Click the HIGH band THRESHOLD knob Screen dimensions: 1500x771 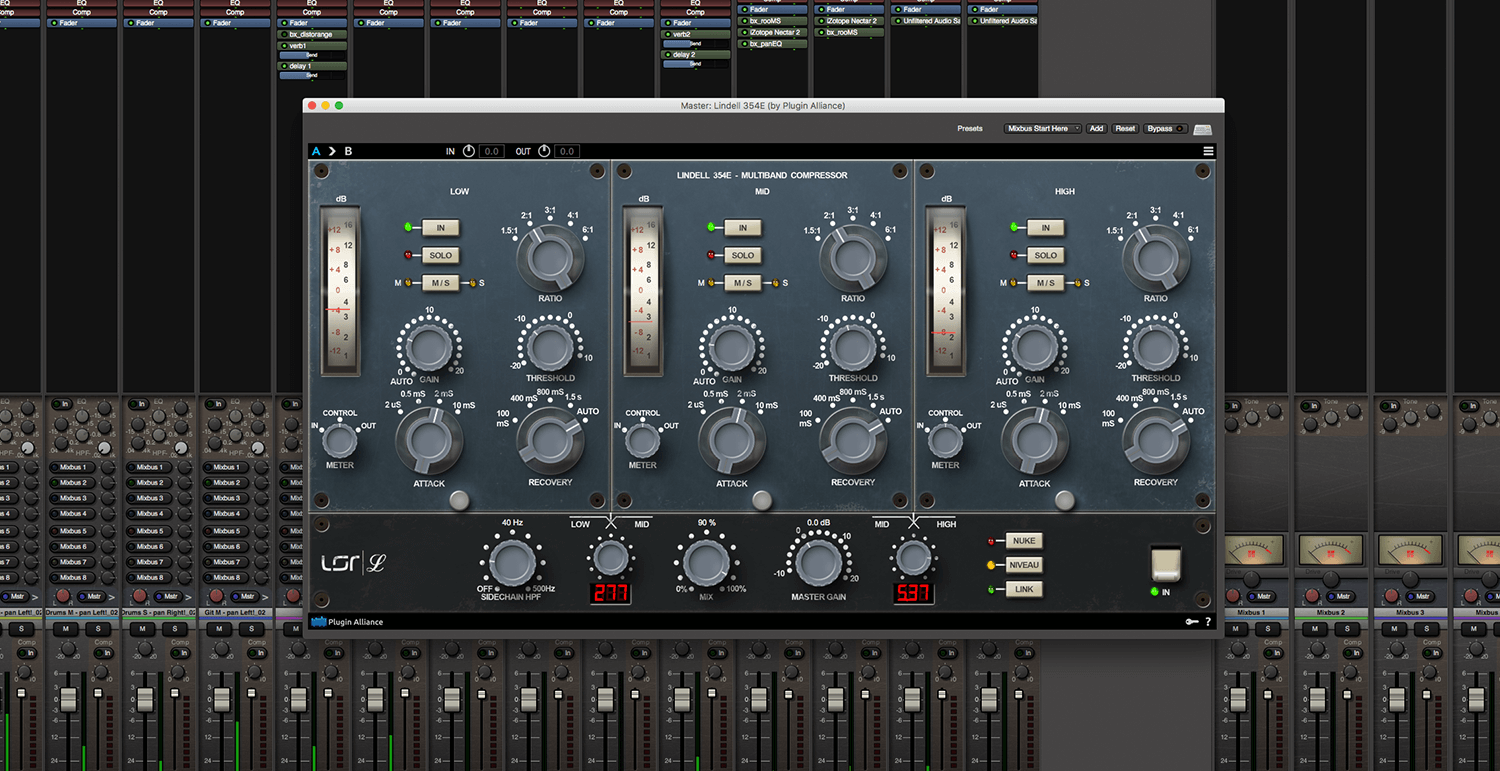pyautogui.click(x=1156, y=348)
